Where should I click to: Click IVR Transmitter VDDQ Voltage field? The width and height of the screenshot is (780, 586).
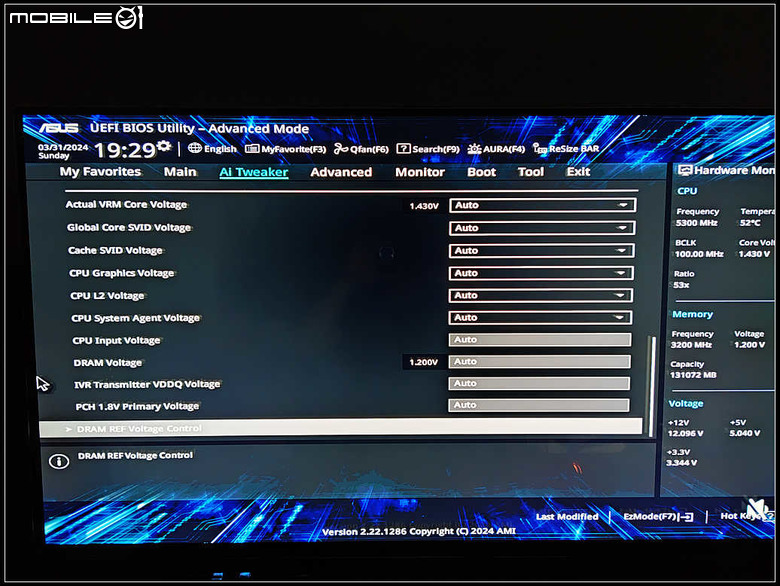click(539, 383)
